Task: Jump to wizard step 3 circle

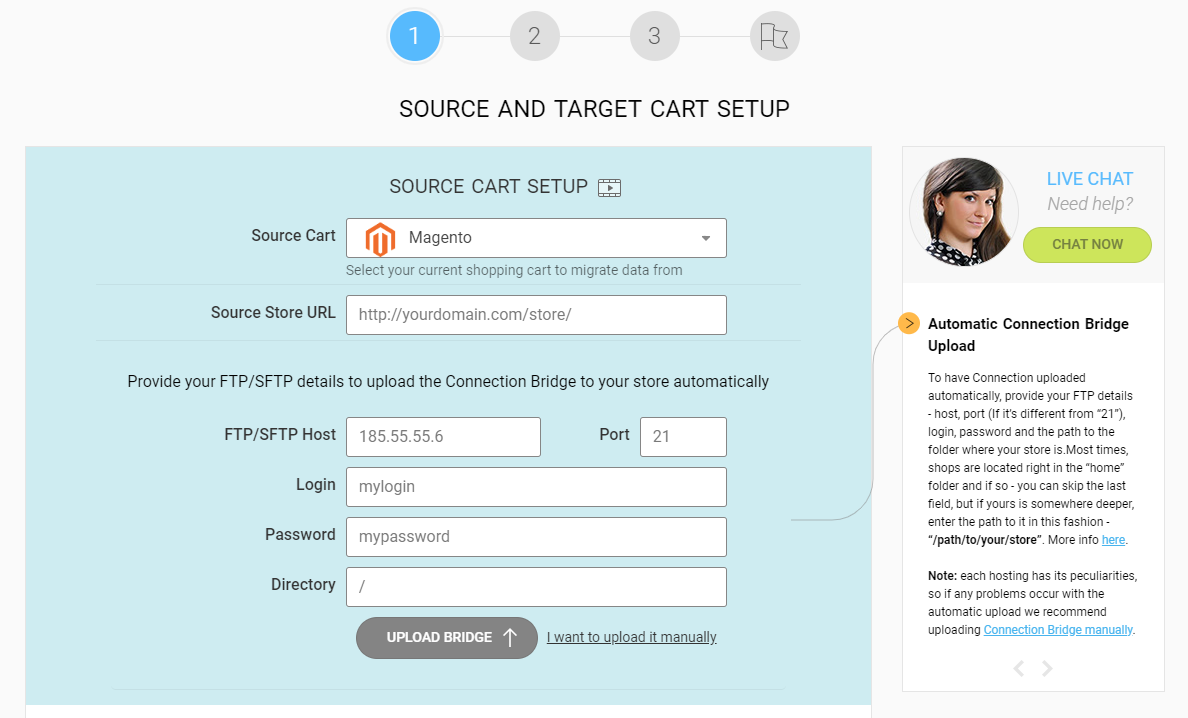Action: [x=655, y=36]
